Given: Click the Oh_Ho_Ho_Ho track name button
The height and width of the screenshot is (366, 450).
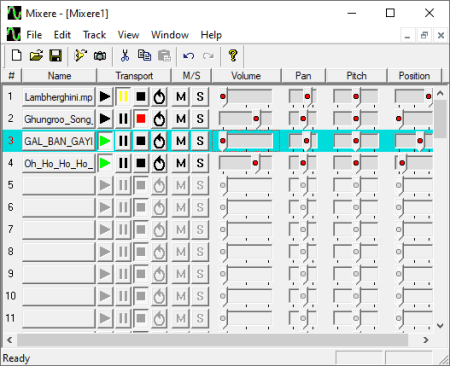Looking at the screenshot, I should pos(59,163).
